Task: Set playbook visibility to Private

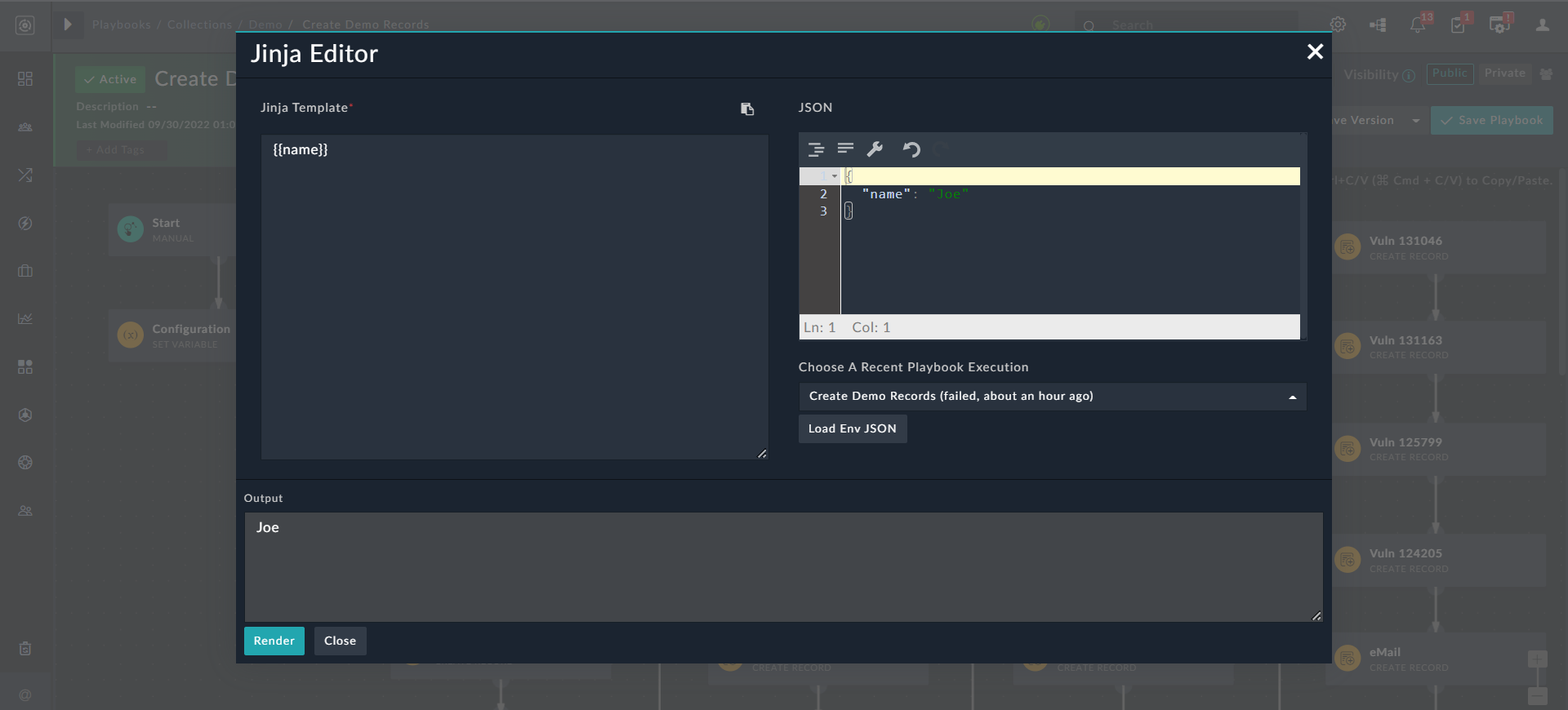Action: [1504, 73]
